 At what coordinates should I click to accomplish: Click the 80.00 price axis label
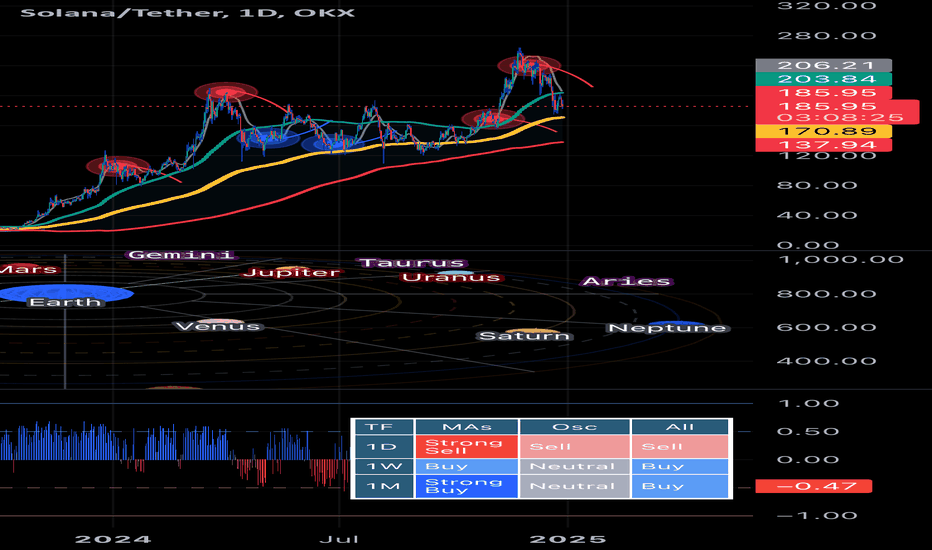point(817,186)
